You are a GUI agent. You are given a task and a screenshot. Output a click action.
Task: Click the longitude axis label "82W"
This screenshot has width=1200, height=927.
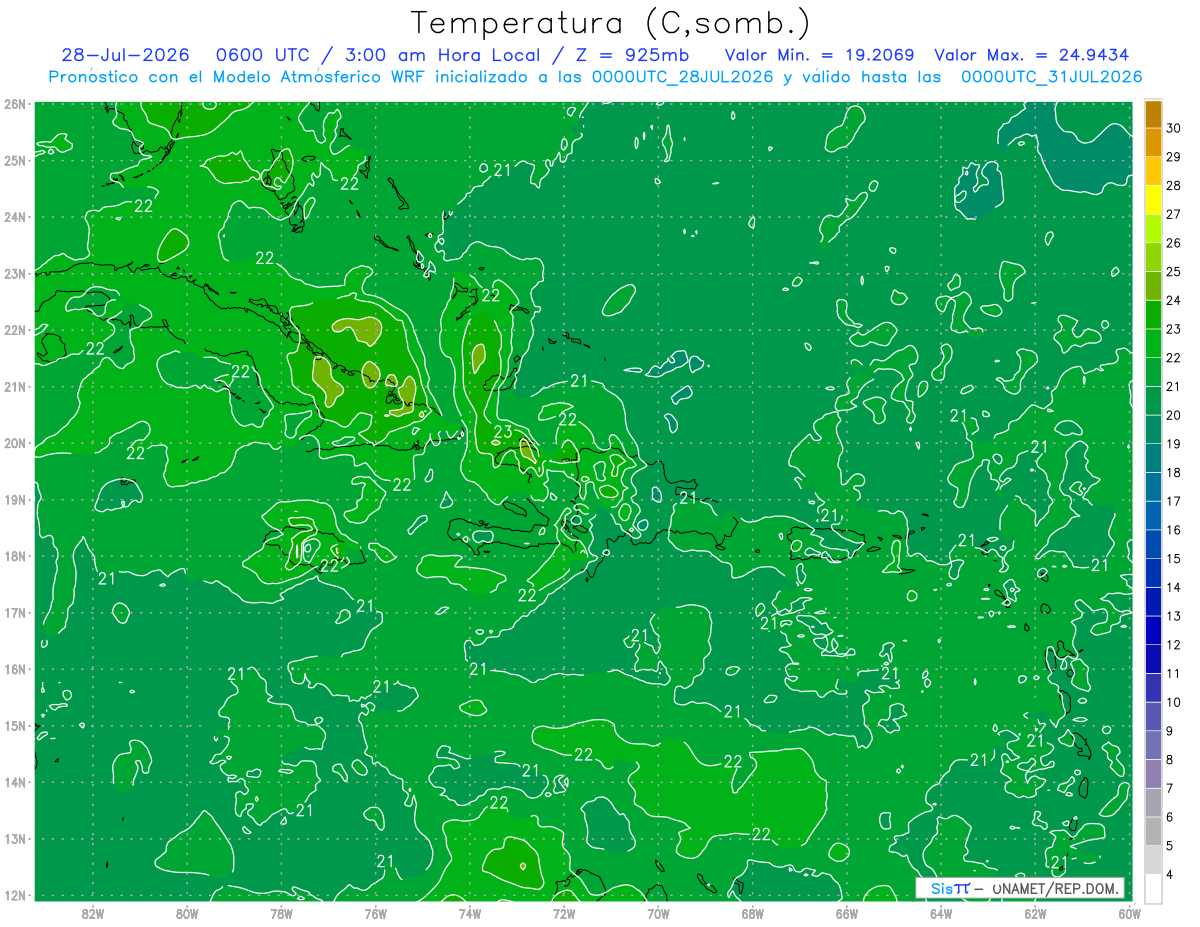coord(92,913)
